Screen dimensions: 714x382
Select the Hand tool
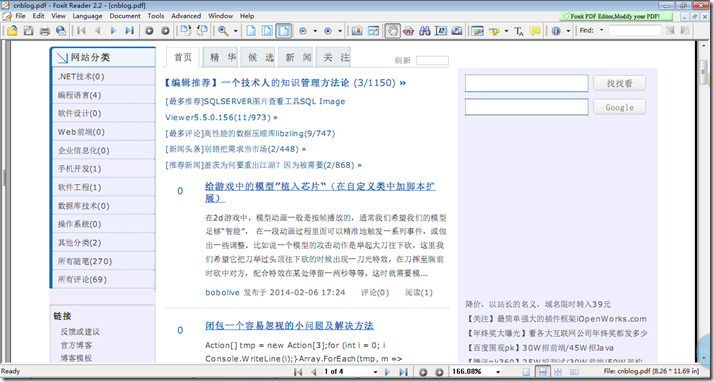[x=392, y=31]
